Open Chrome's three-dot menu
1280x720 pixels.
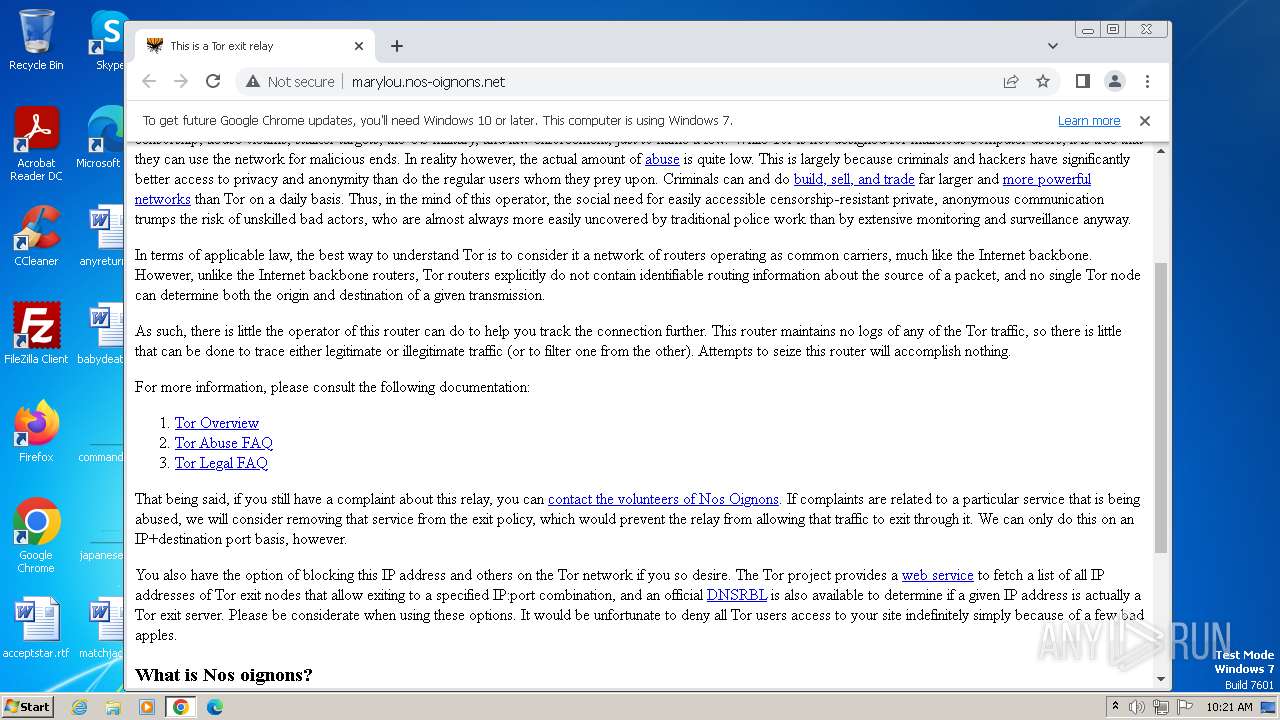[1147, 82]
